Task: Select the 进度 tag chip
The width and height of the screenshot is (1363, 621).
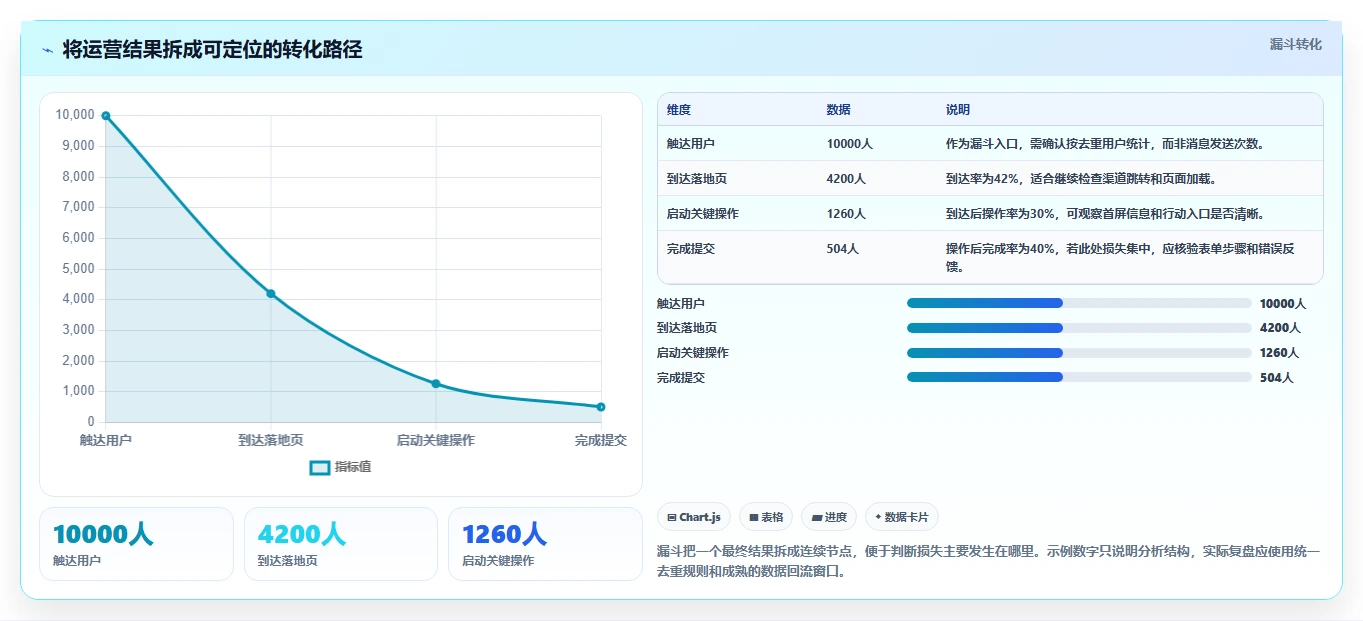Action: [829, 517]
